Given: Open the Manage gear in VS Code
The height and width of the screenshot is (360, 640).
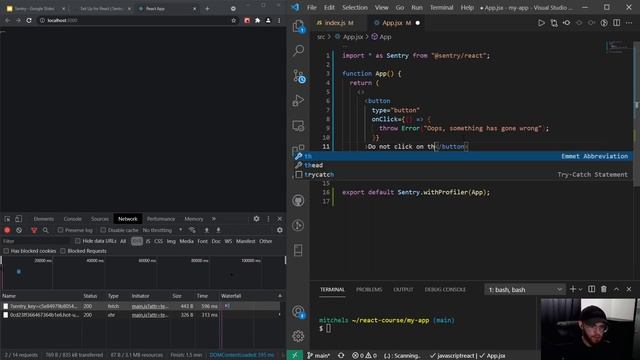Looking at the screenshot, I should (x=298, y=336).
